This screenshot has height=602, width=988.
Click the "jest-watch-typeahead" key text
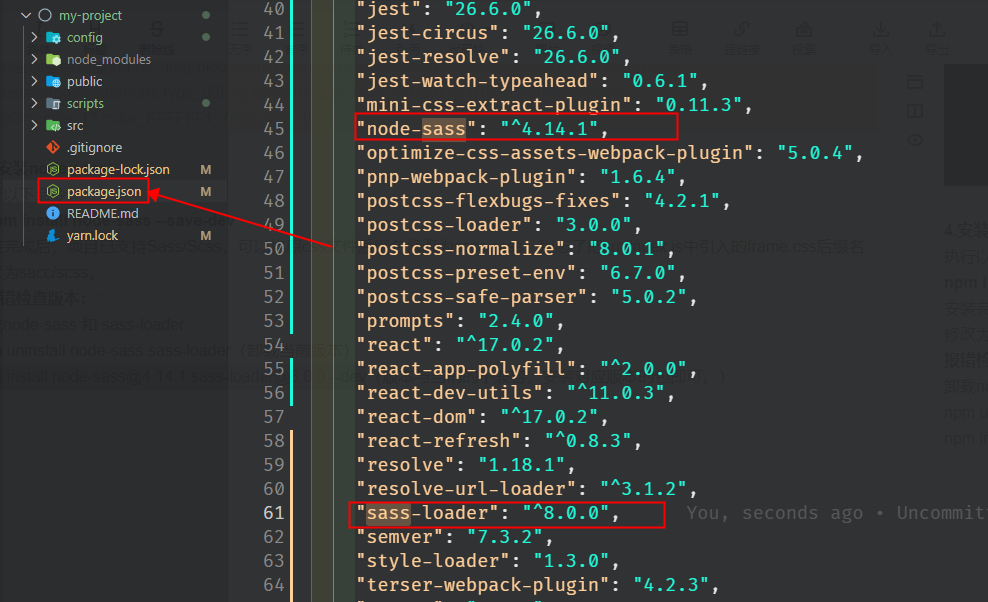click(478, 81)
